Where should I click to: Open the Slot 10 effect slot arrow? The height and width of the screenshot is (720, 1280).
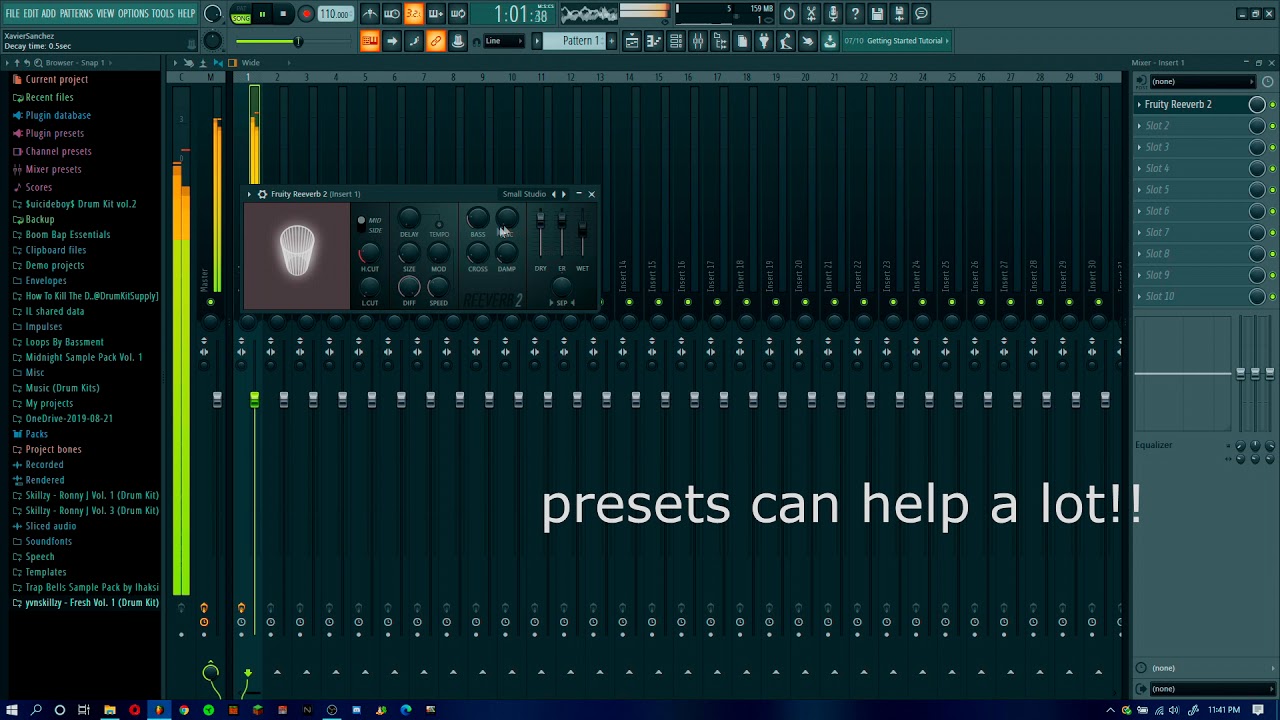pos(1139,296)
